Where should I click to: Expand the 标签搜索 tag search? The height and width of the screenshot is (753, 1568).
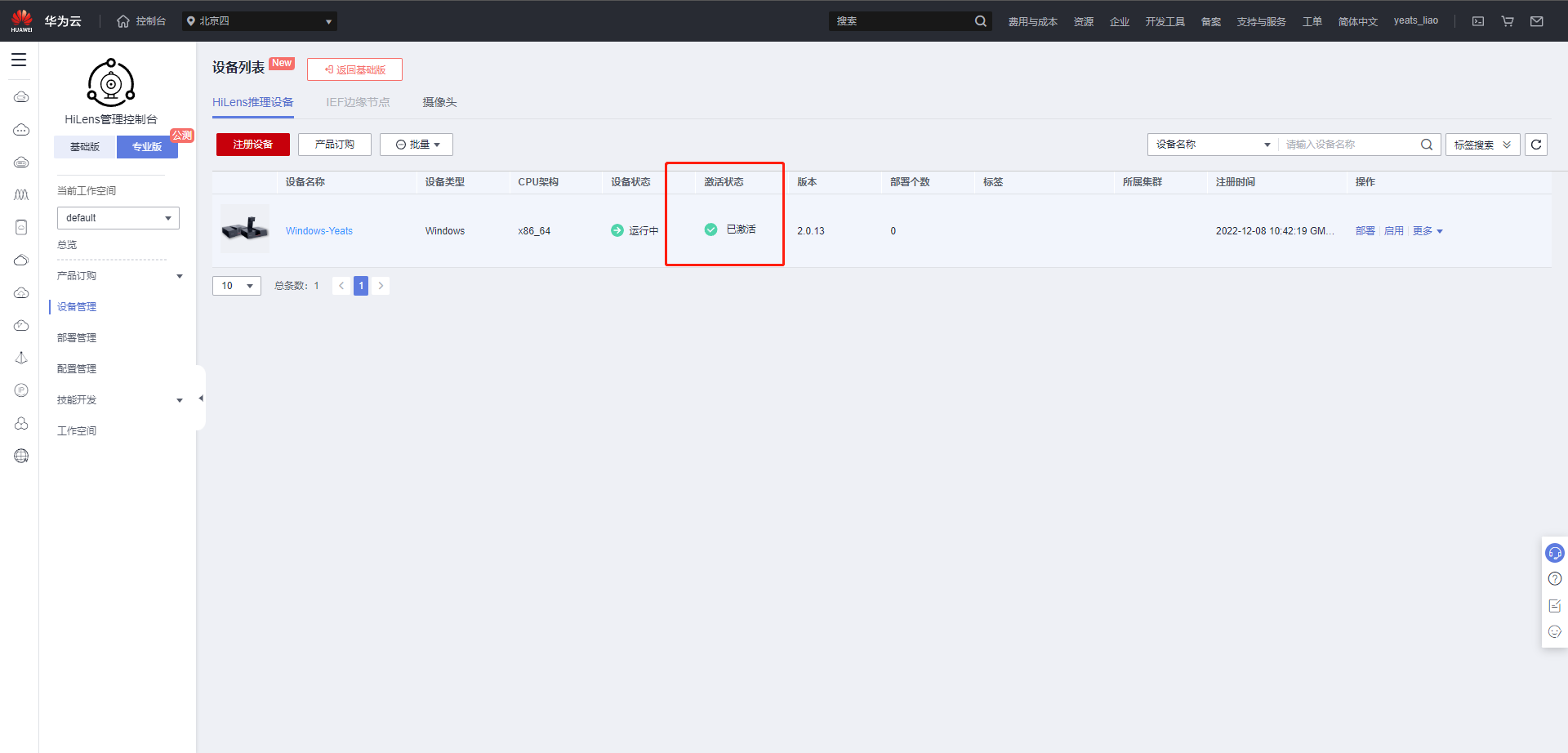coord(1483,145)
